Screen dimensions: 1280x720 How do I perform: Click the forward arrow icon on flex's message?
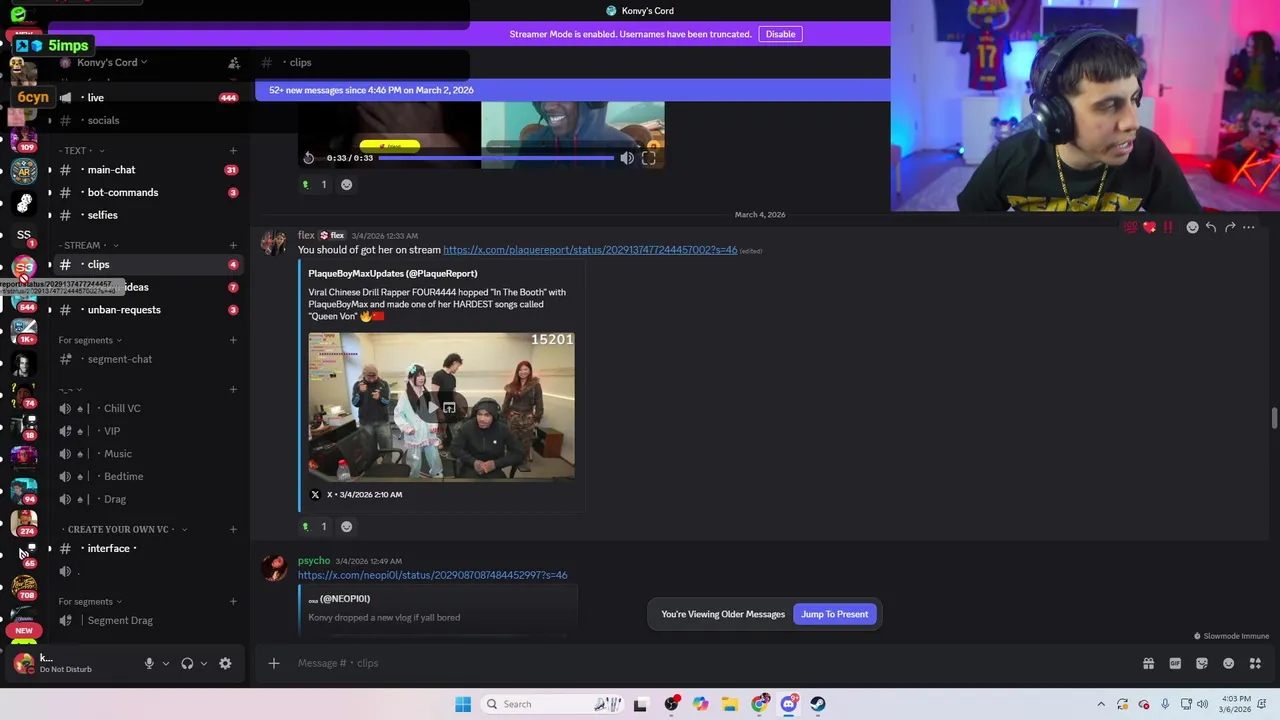tap(1230, 227)
